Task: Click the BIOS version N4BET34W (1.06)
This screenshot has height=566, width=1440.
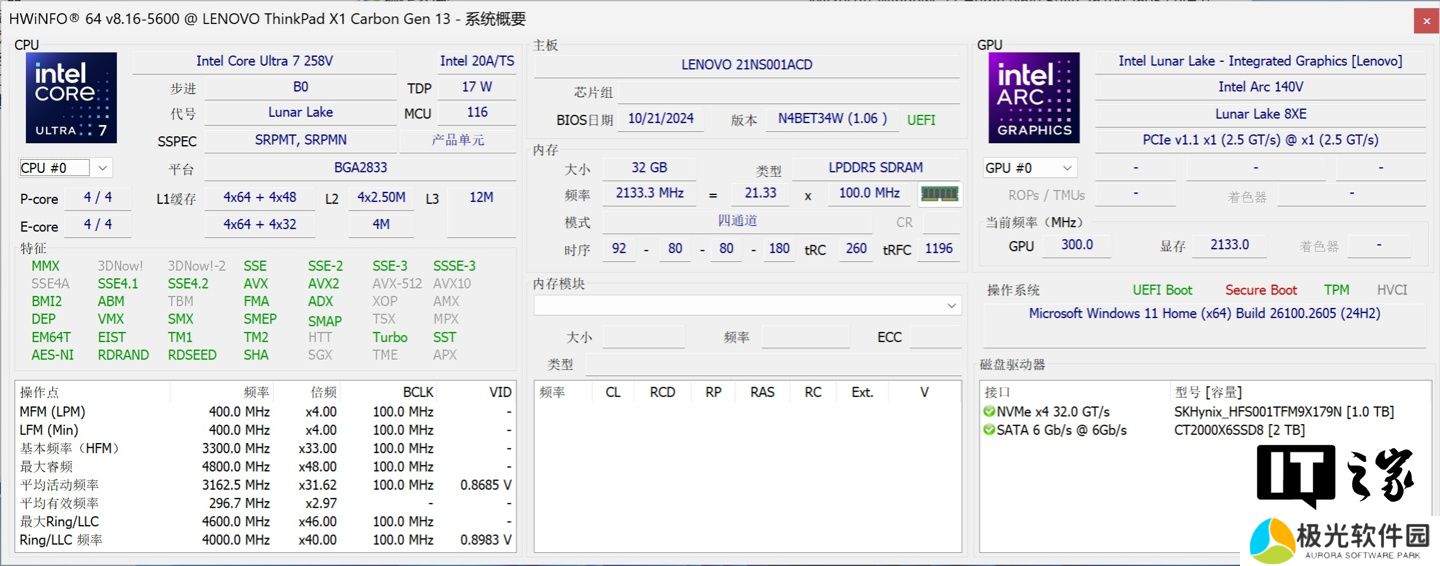Action: pyautogui.click(x=832, y=119)
